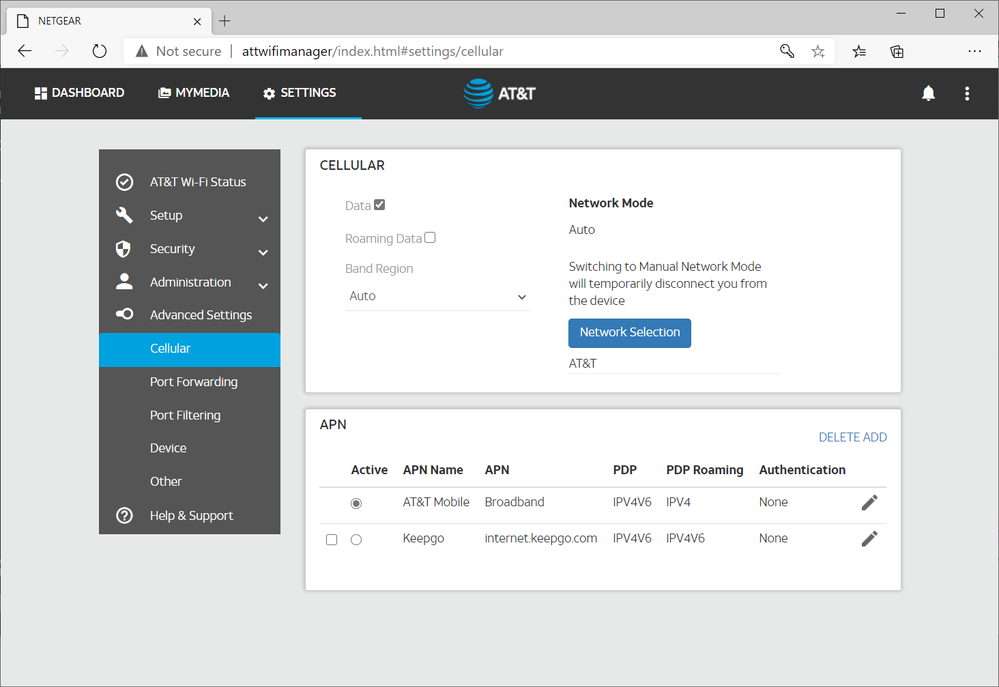Click the ADD link in APN panel
The image size is (999, 687).
coord(875,437)
